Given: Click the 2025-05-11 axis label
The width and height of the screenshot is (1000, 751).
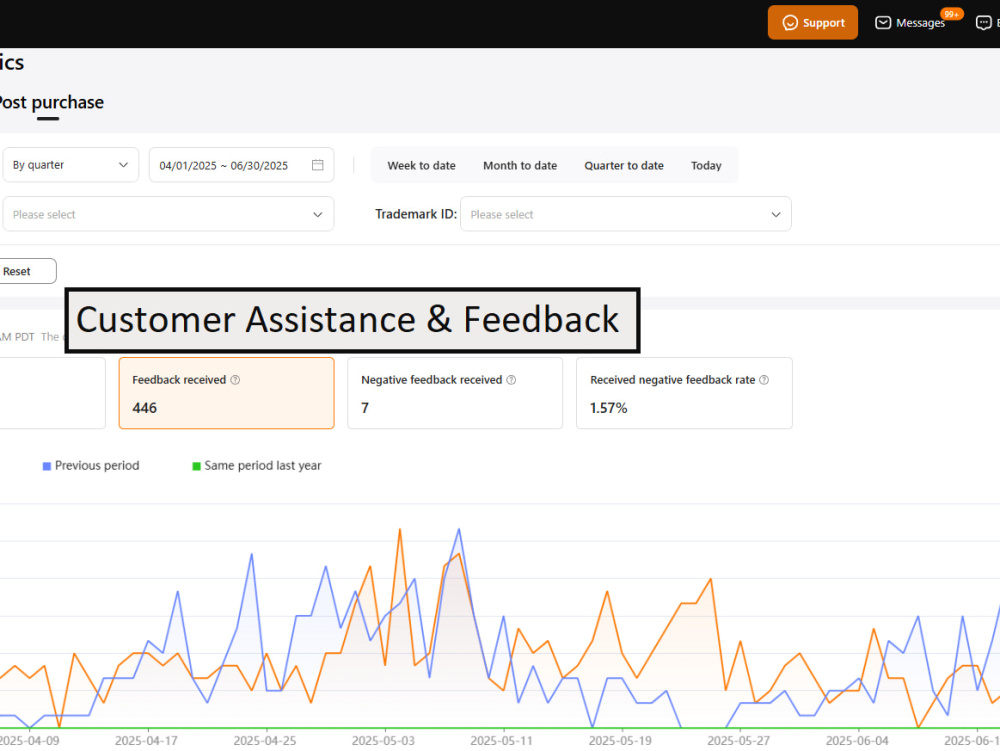Looking at the screenshot, I should 501,741.
